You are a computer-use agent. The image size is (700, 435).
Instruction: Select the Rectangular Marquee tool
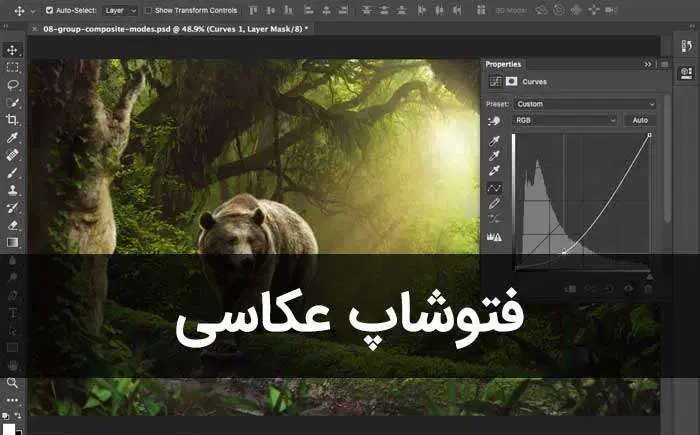click(12, 68)
